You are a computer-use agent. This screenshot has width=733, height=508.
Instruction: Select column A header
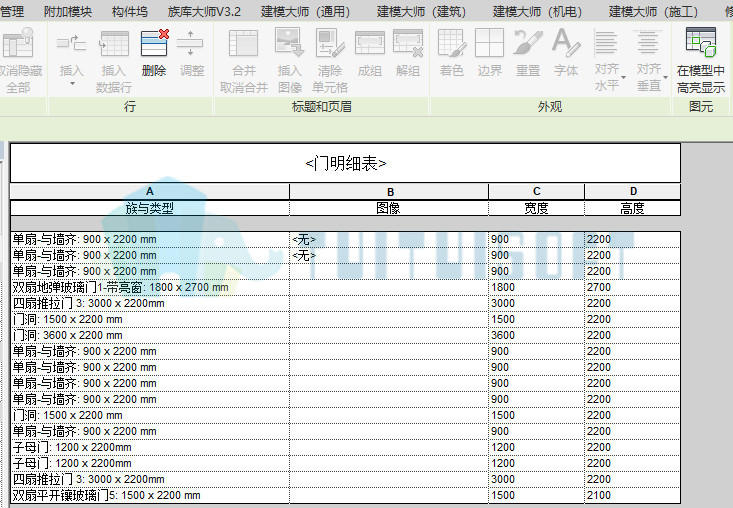pyautogui.click(x=150, y=192)
